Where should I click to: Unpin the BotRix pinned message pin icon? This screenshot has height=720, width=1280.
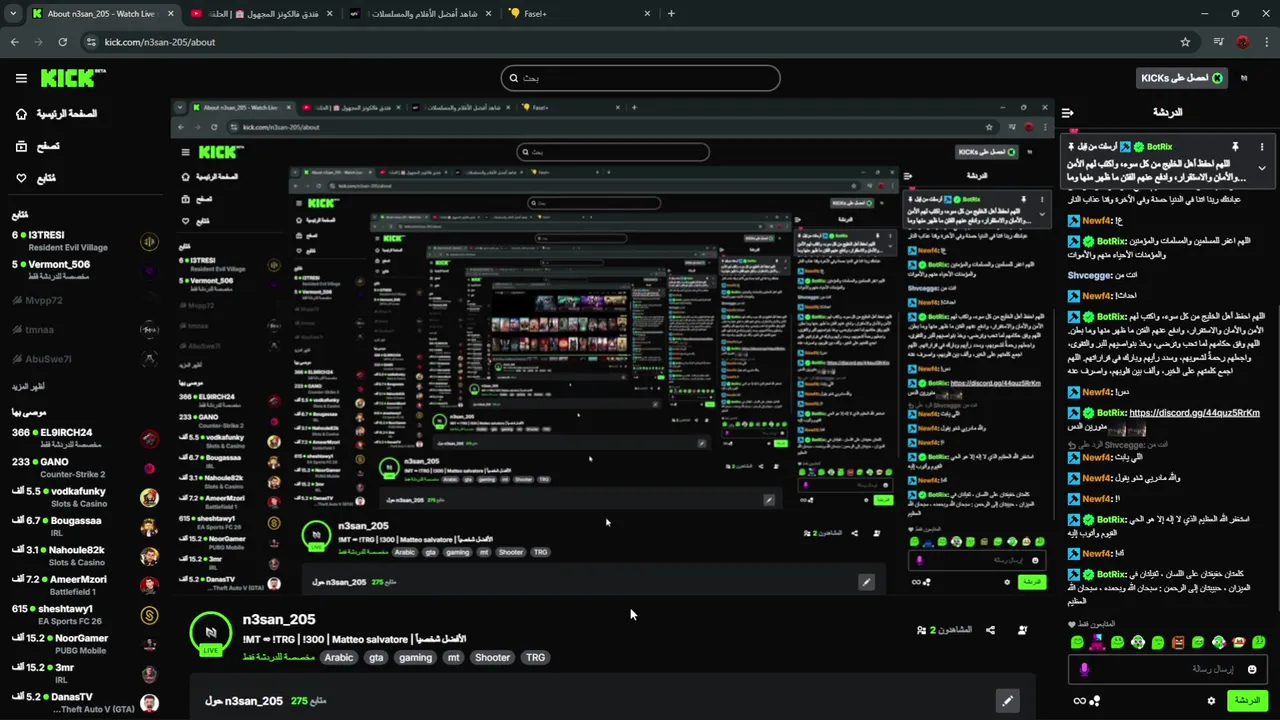point(1235,147)
